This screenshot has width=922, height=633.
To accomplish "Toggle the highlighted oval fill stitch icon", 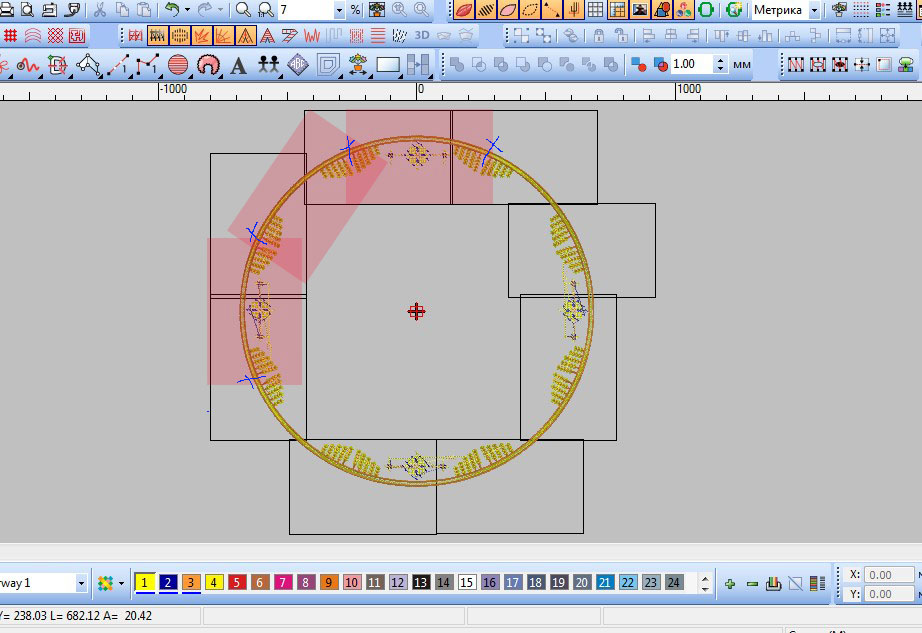I will coord(179,36).
